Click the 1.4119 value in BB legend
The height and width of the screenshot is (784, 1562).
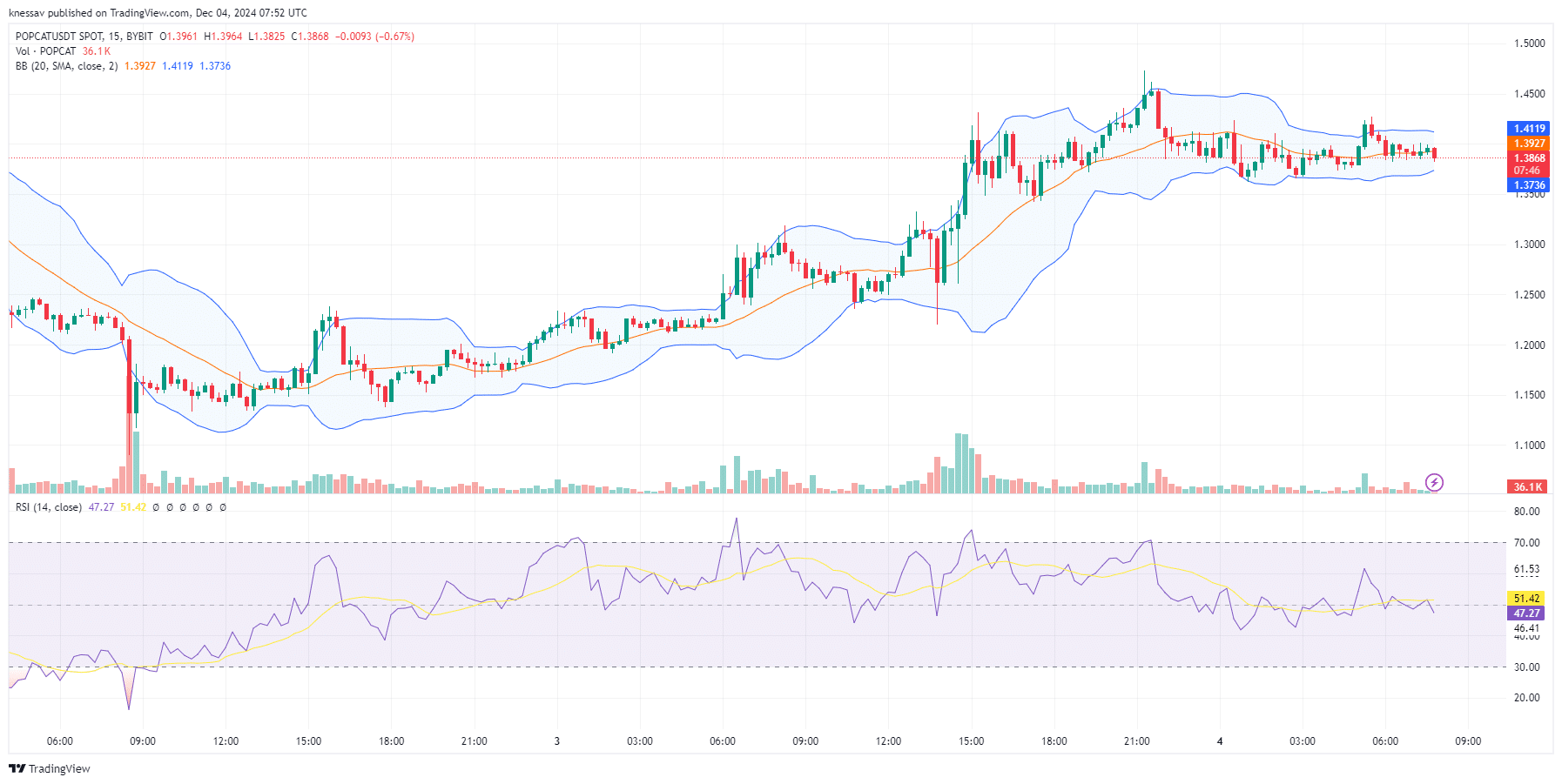[178, 66]
